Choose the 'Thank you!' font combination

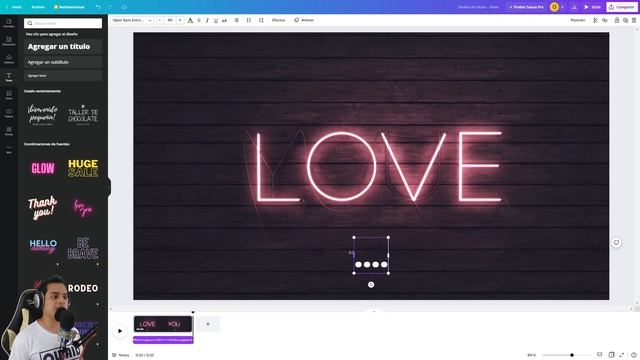point(43,207)
